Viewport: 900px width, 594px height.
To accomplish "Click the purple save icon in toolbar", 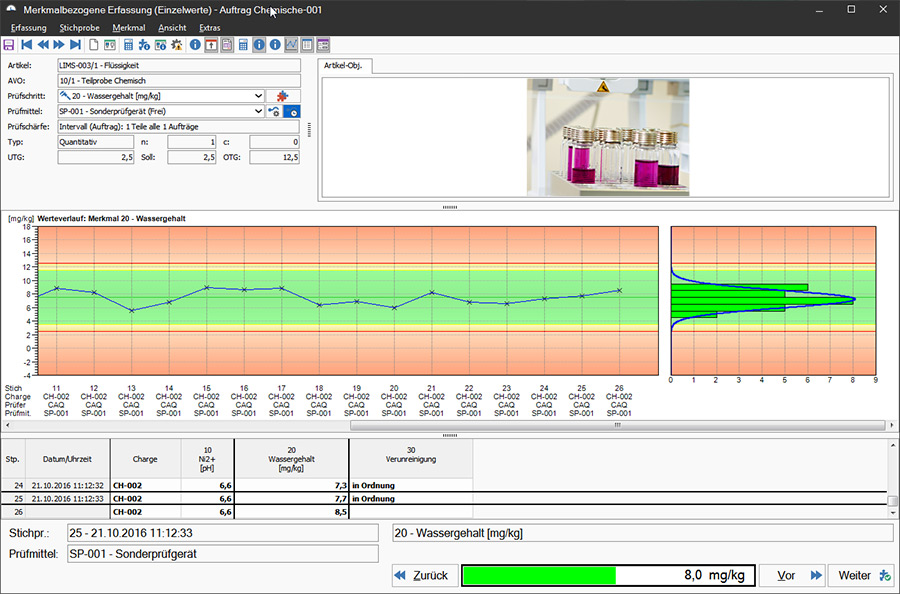I will coord(9,45).
